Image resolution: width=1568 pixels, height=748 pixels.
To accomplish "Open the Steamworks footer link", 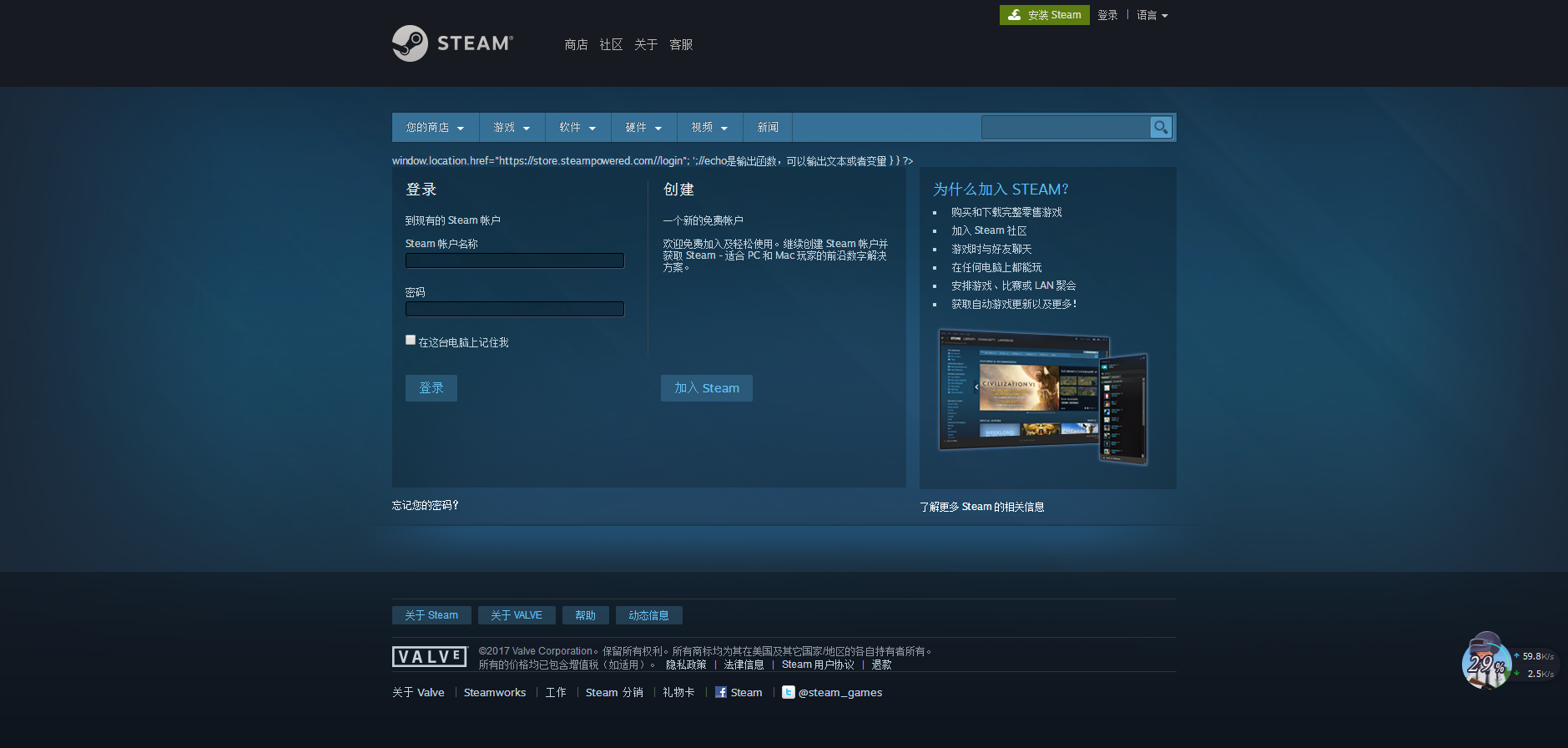I will point(495,692).
